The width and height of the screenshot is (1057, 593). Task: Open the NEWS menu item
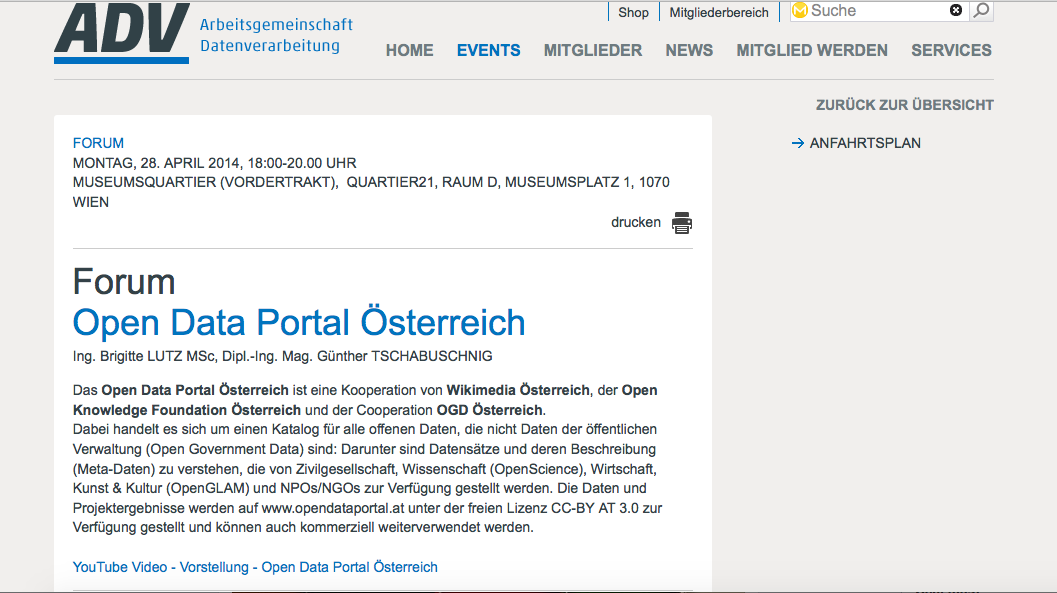[x=689, y=51]
